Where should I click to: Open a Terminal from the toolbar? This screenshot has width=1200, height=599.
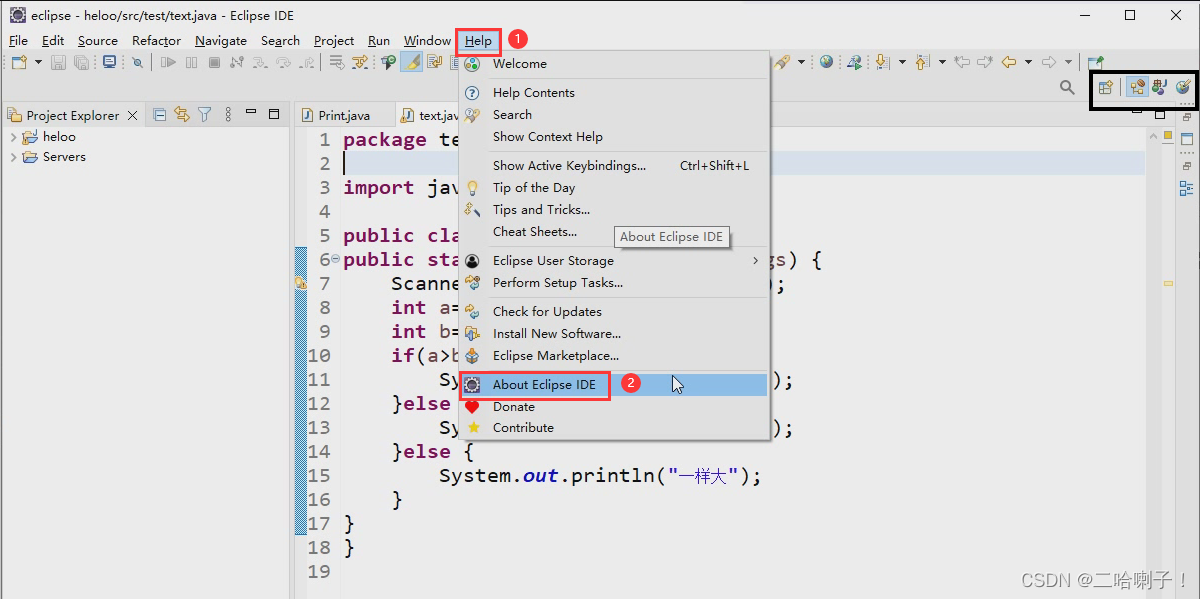(x=110, y=62)
